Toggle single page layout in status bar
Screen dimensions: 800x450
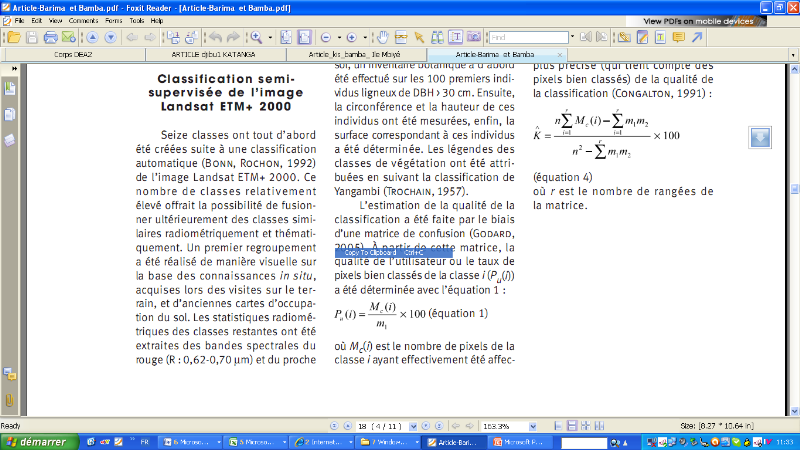coord(558,426)
